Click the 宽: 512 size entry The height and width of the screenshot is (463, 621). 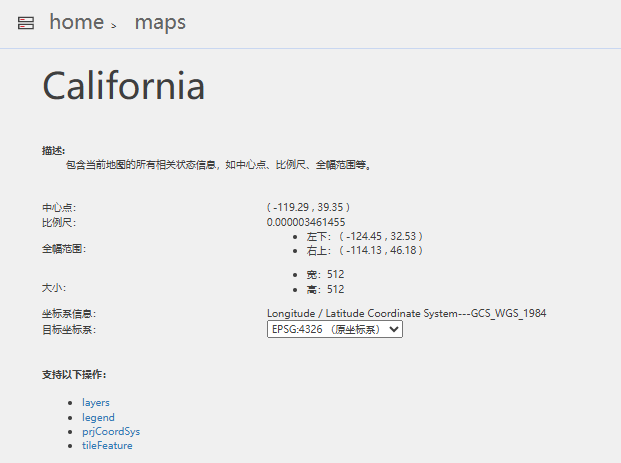click(325, 274)
